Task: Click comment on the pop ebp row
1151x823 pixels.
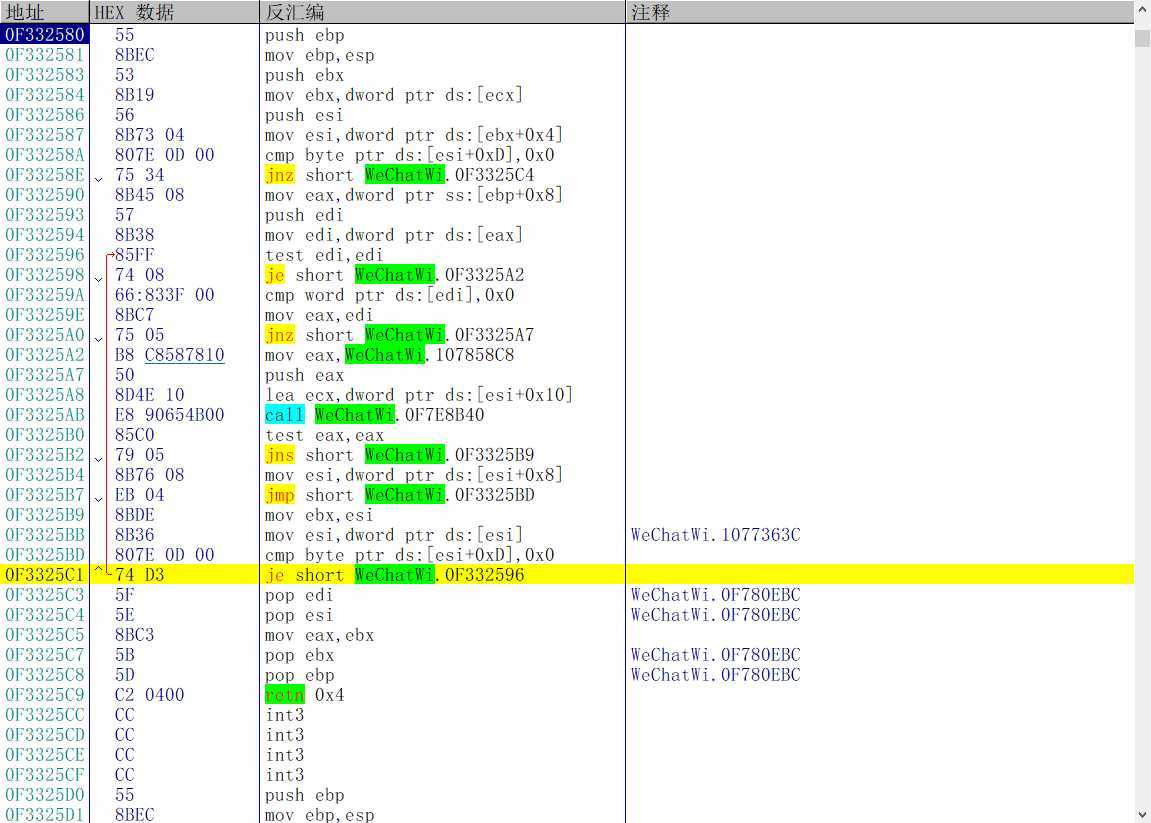Action: tap(716, 675)
